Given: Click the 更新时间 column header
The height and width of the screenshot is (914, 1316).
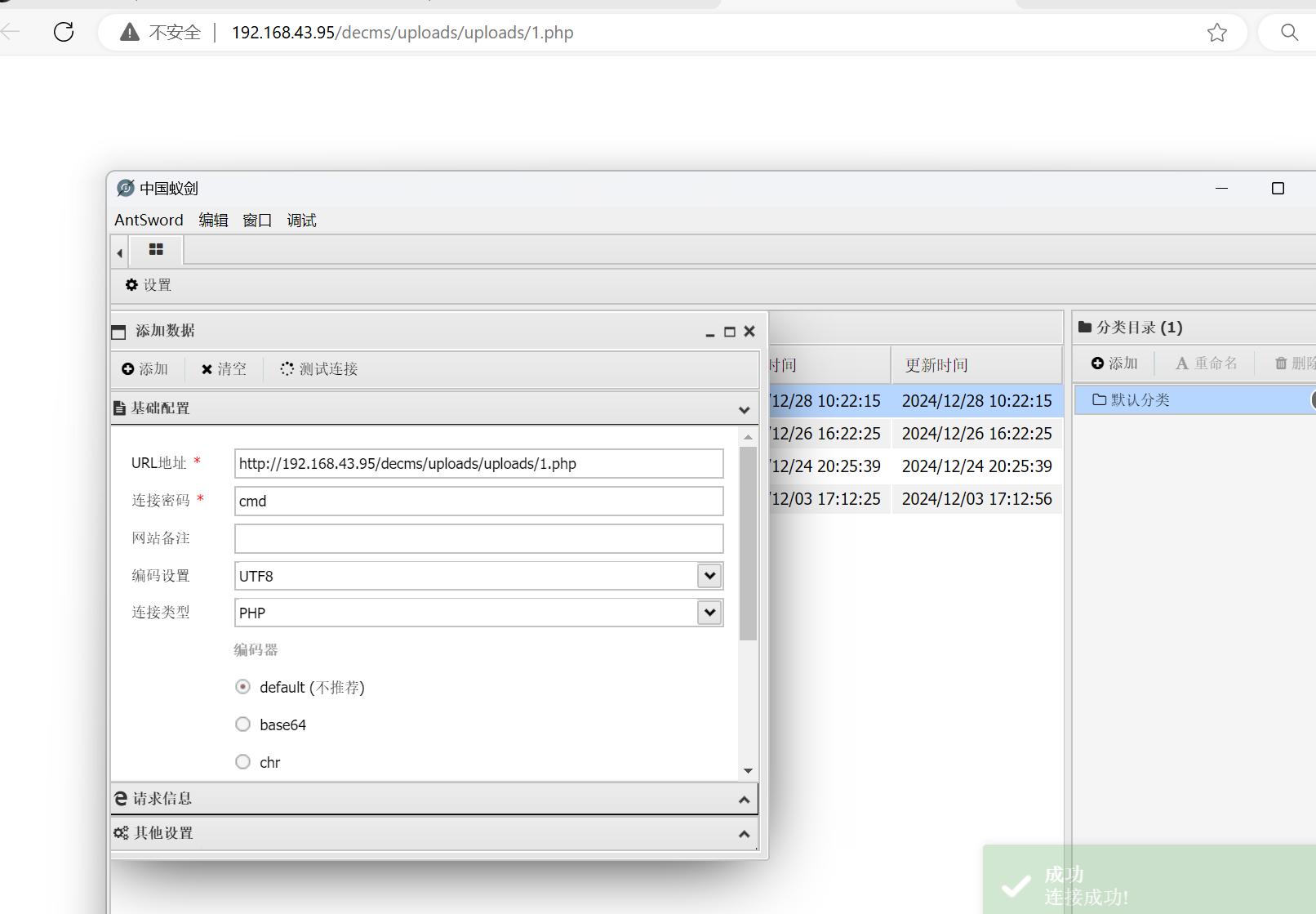Looking at the screenshot, I should [x=976, y=365].
